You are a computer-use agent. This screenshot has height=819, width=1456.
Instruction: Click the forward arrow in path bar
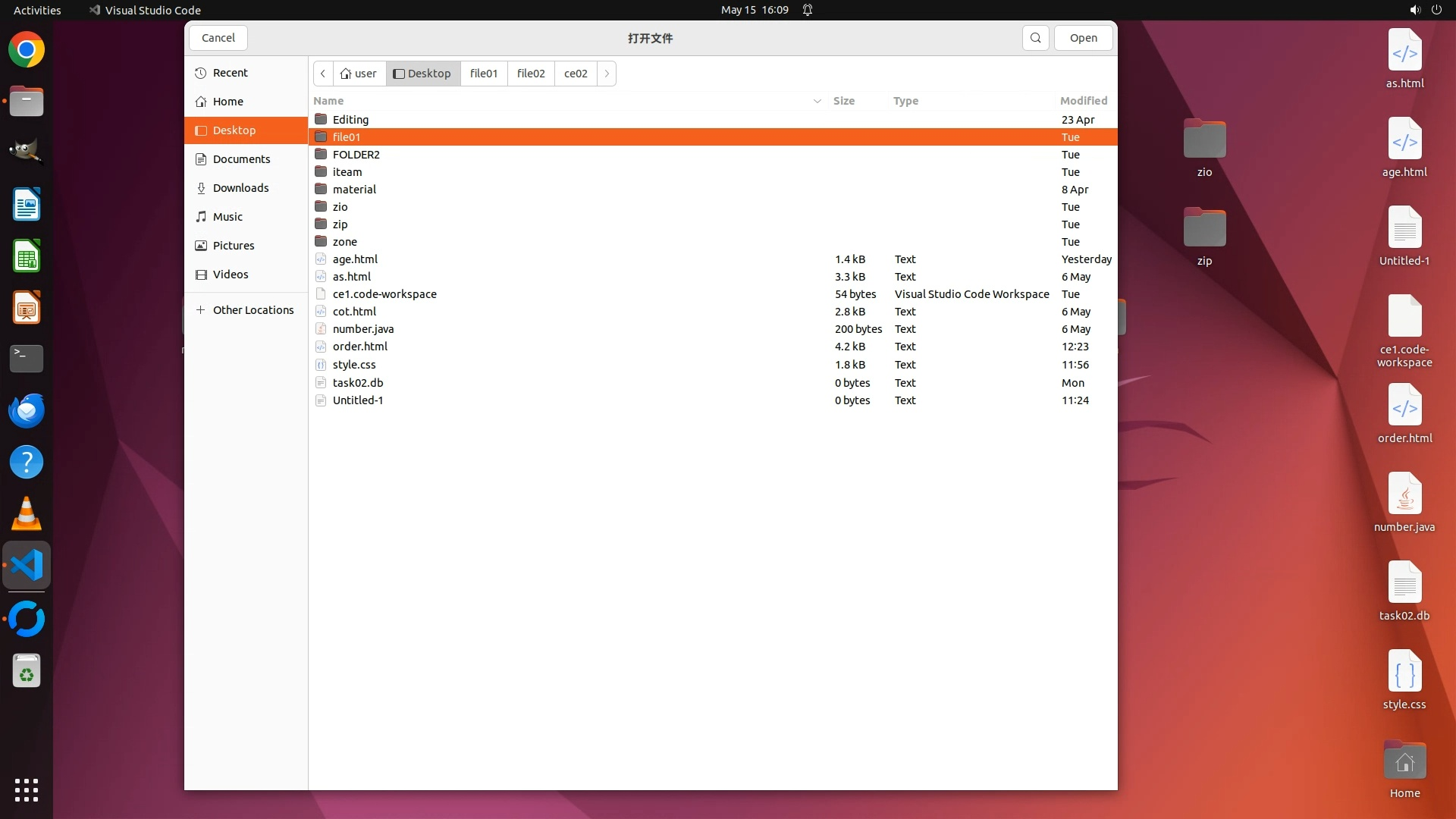607,74
